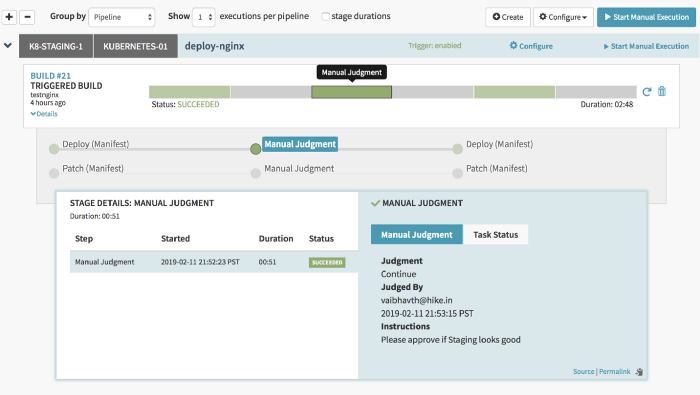
Task: Select the second Deploy (Manifest) stage dot
Action: 457,149
